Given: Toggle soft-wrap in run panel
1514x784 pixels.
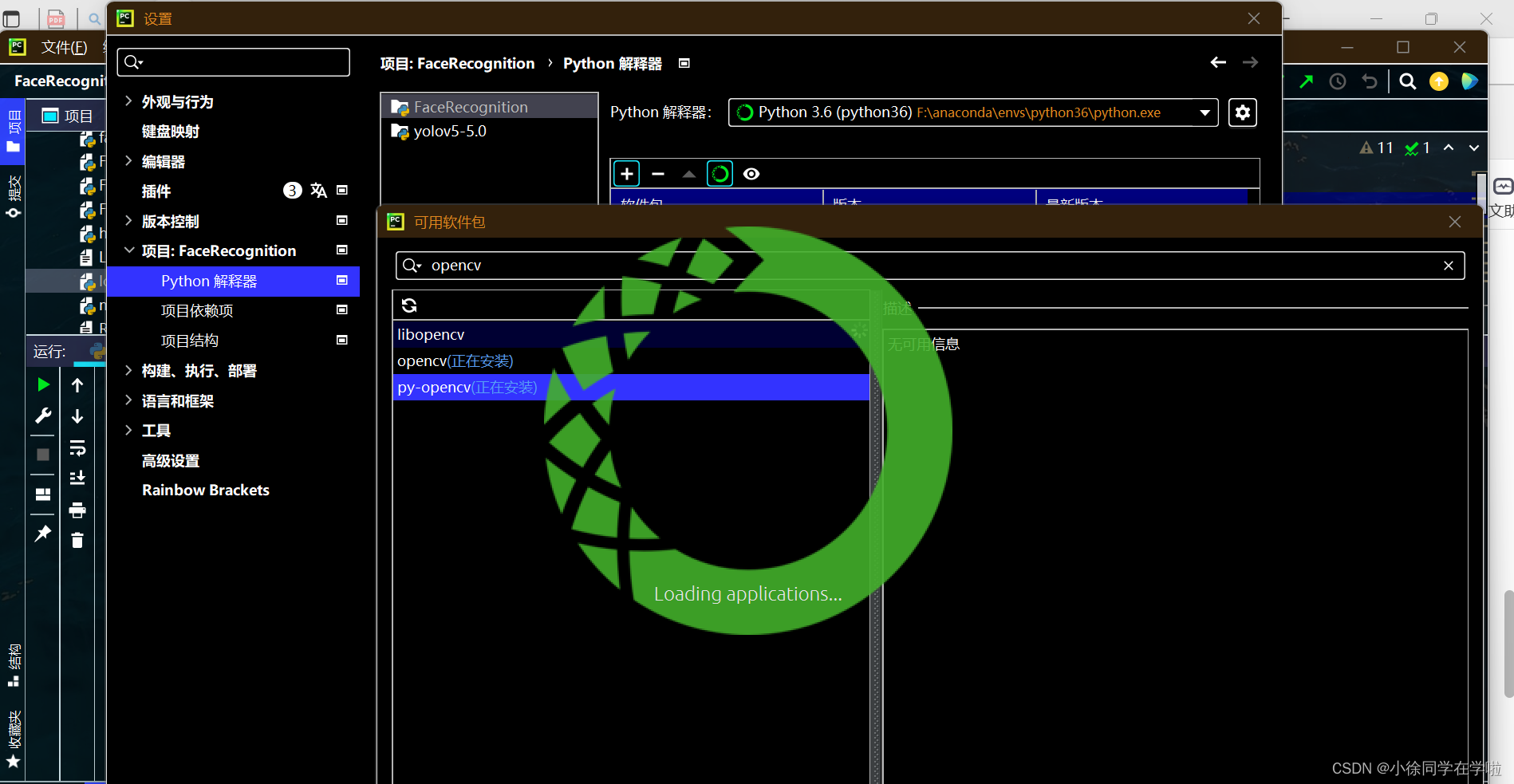Looking at the screenshot, I should tap(77, 447).
